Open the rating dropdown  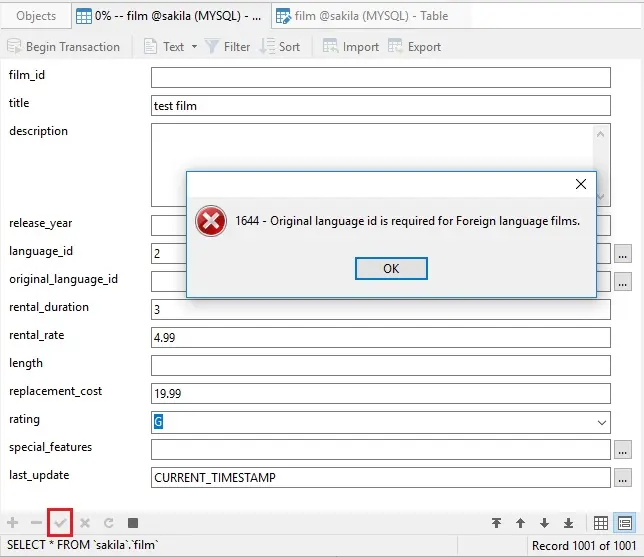[602, 422]
